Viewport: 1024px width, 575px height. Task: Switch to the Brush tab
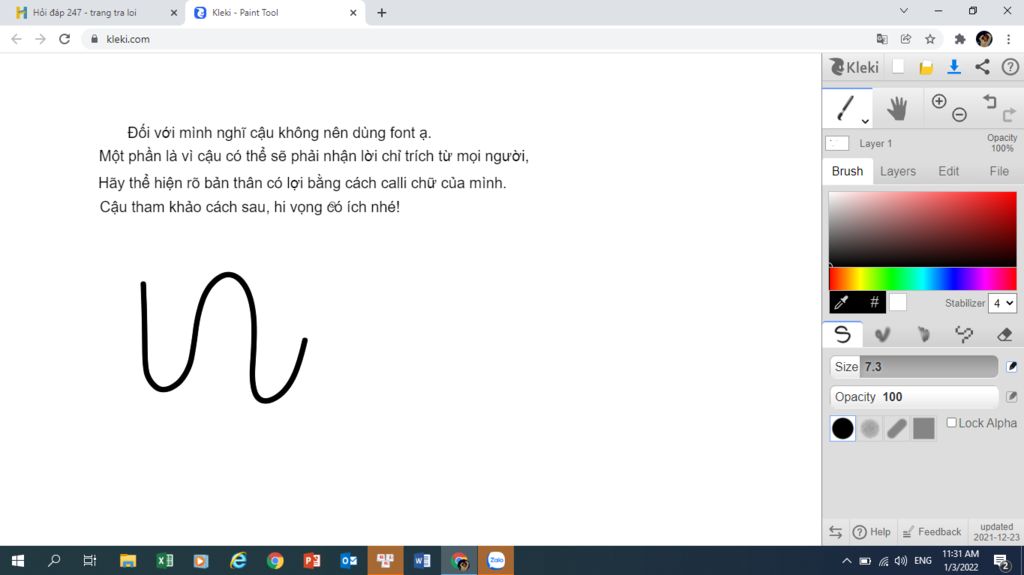[847, 171]
